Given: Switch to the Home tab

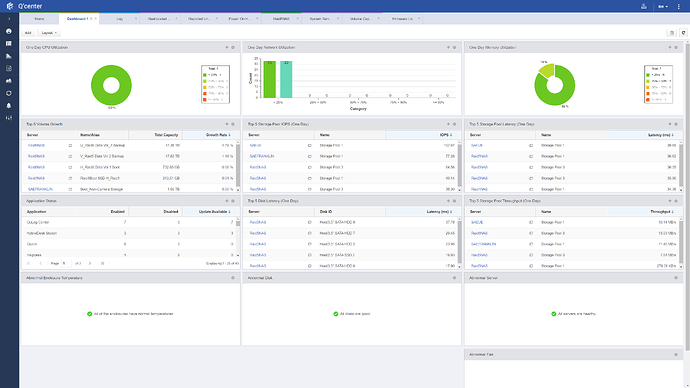Looking at the screenshot, I should [39, 19].
